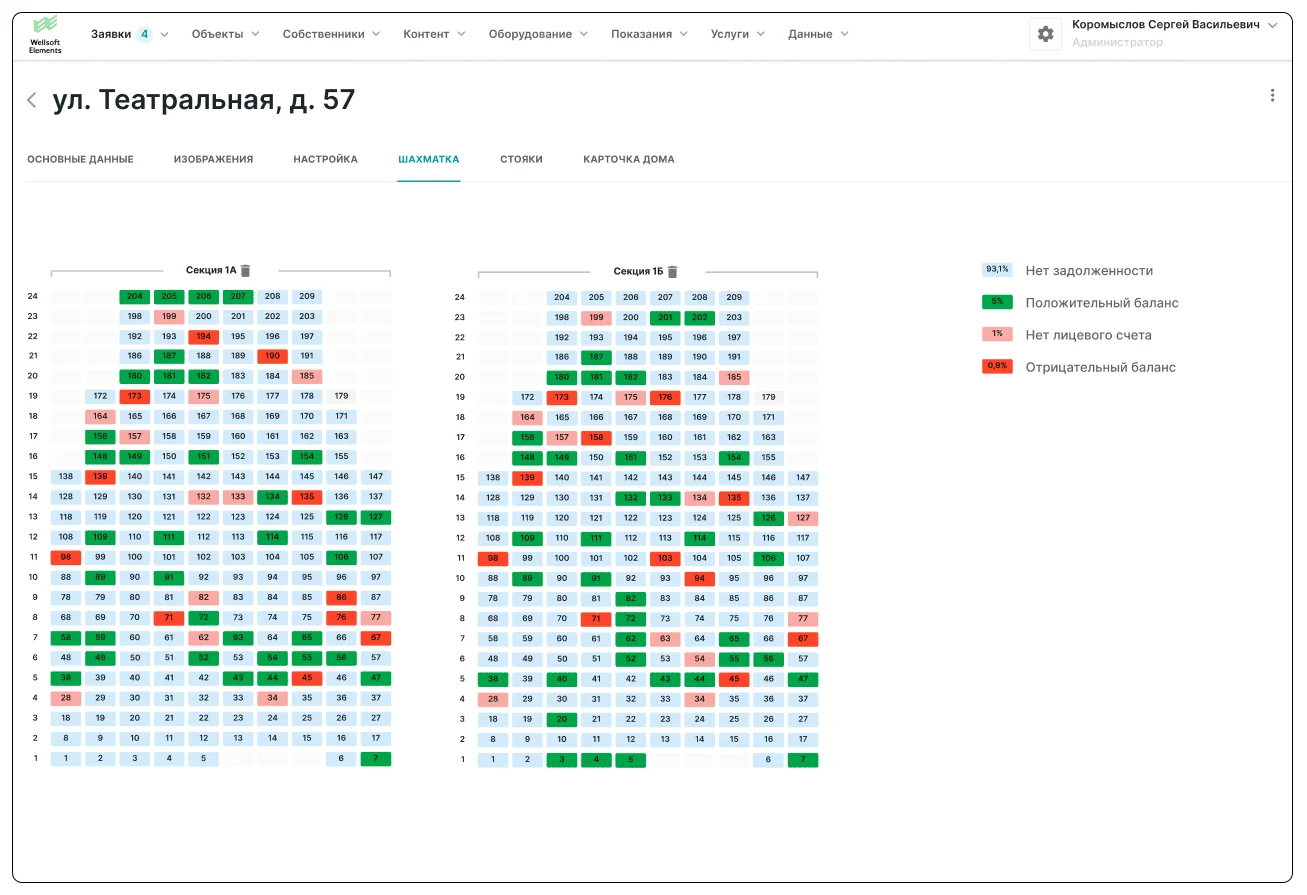Screen dimensions: 1307x895
Task: Expand the Объекты dropdown
Action: pos(225,34)
